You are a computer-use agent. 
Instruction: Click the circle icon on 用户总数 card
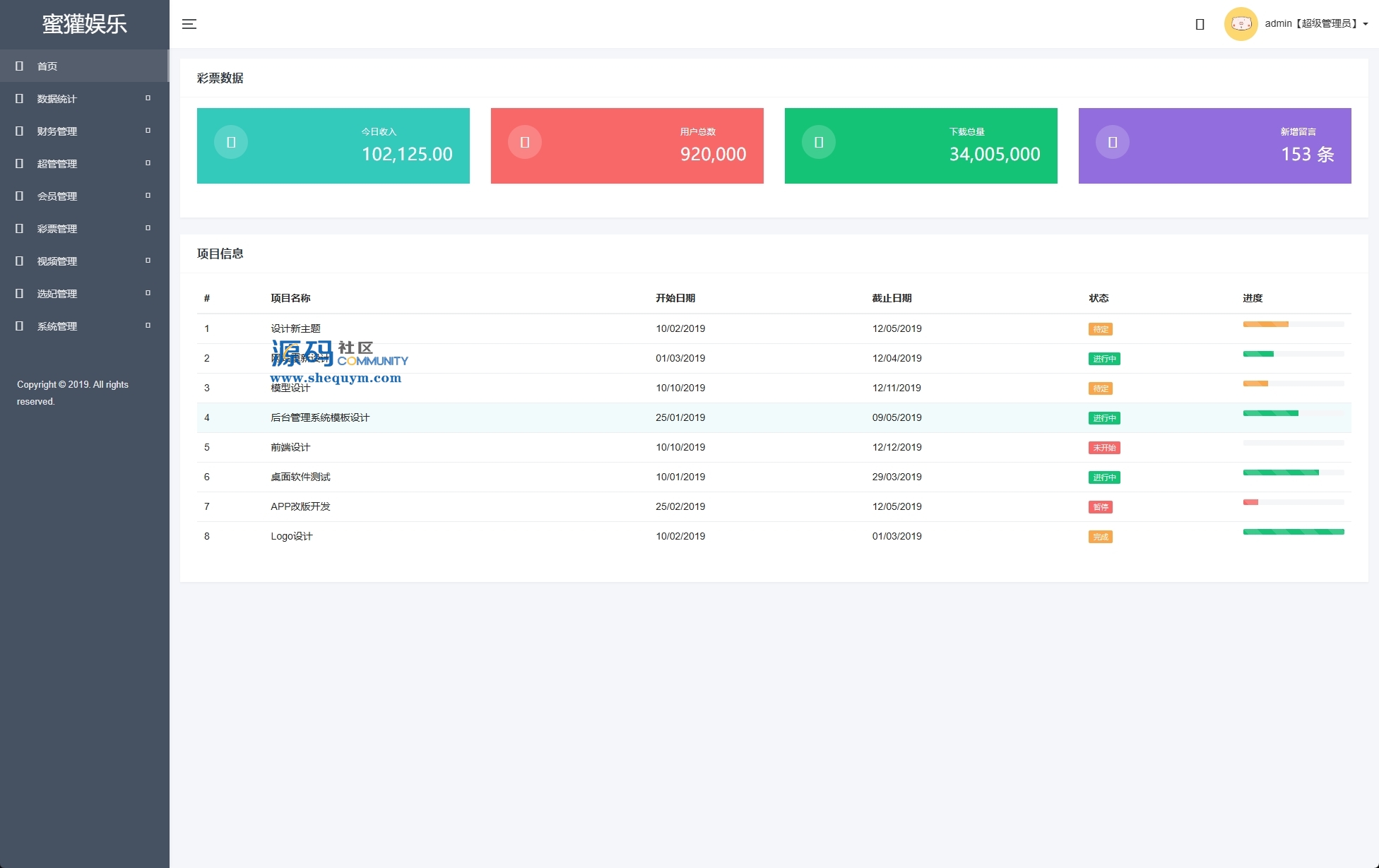[x=525, y=142]
